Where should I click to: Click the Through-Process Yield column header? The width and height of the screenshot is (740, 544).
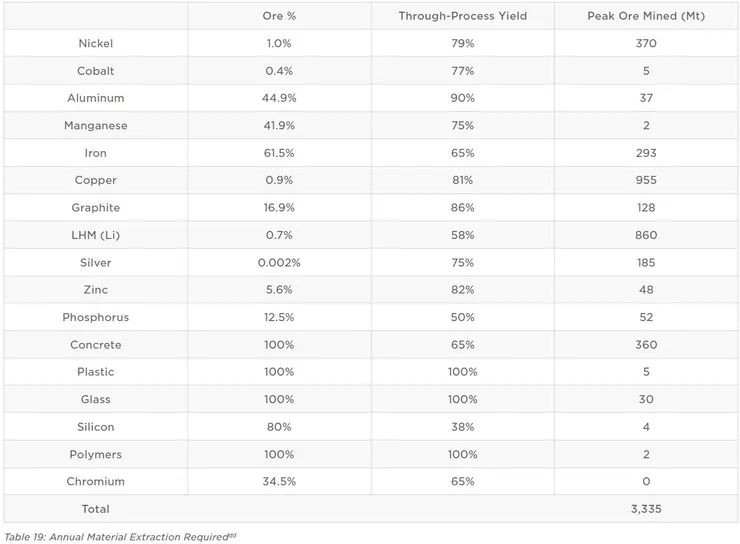tap(462, 17)
